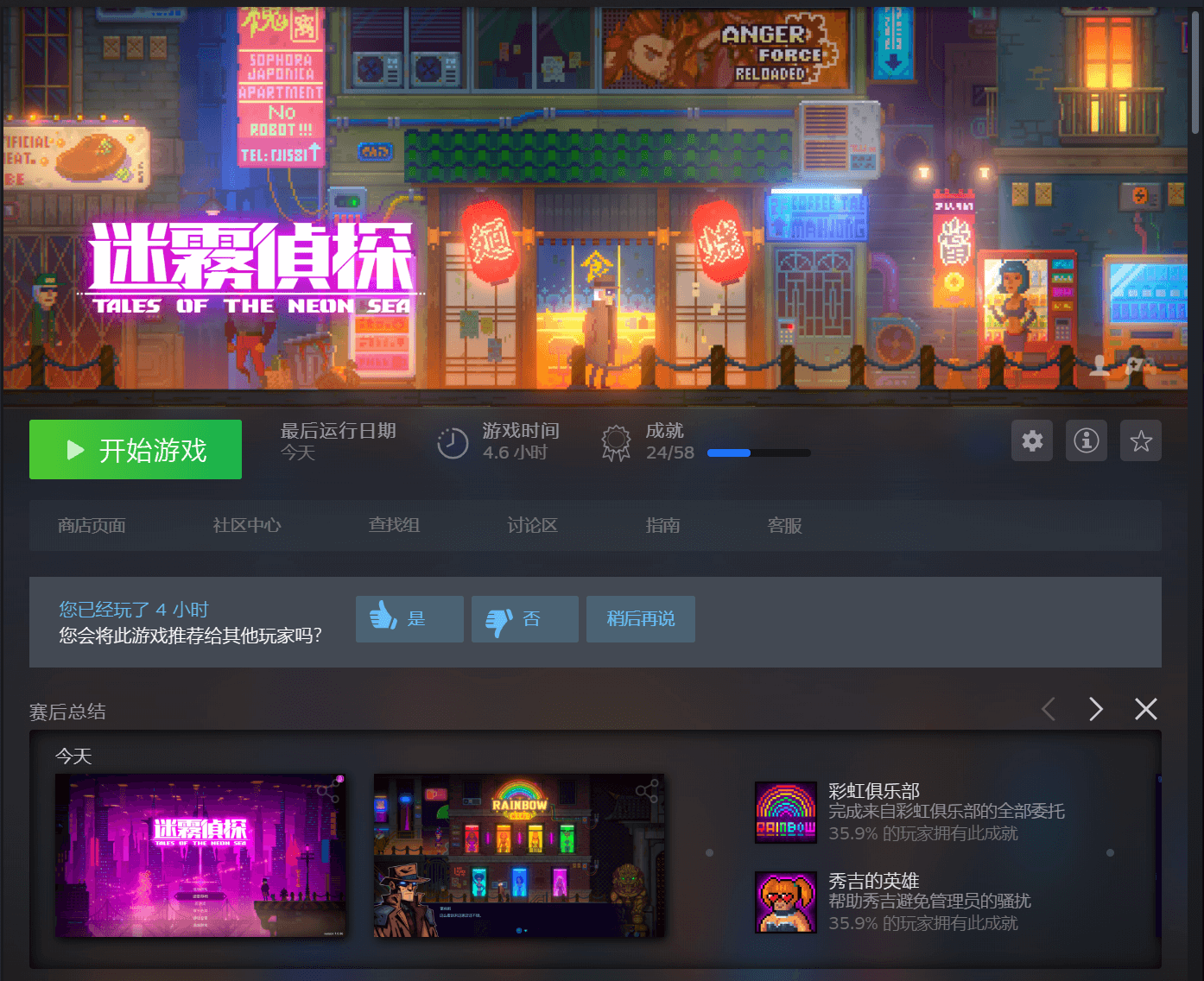Open the purple 迷雾侦探 title screenshot
Image resolution: width=1204 pixels, height=981 pixels.
click(x=200, y=856)
